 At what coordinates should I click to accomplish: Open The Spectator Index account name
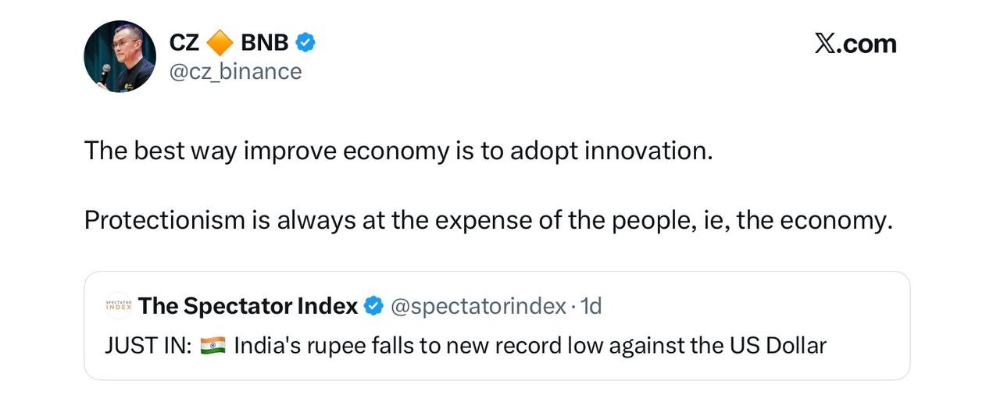point(248,306)
